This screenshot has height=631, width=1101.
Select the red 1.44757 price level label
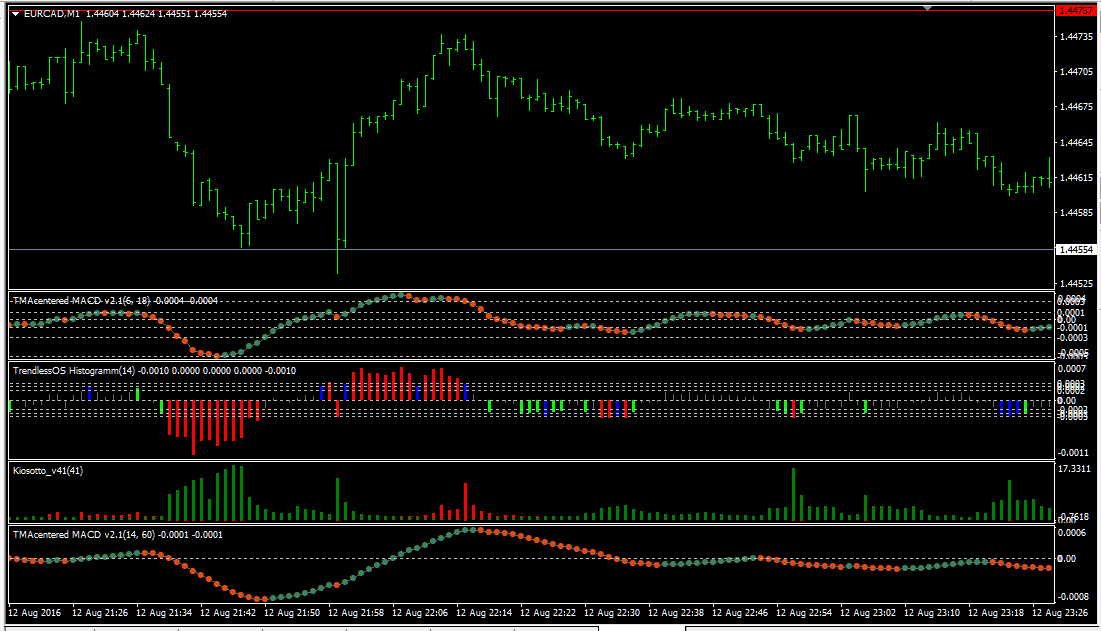pos(1075,11)
